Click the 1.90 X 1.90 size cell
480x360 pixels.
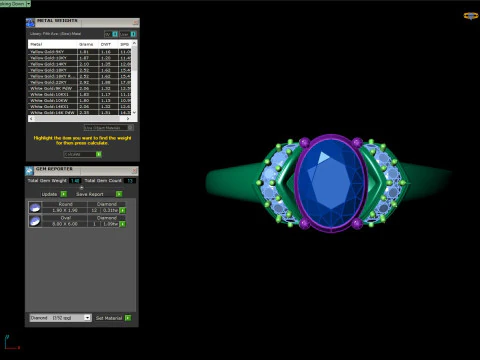pos(65,210)
